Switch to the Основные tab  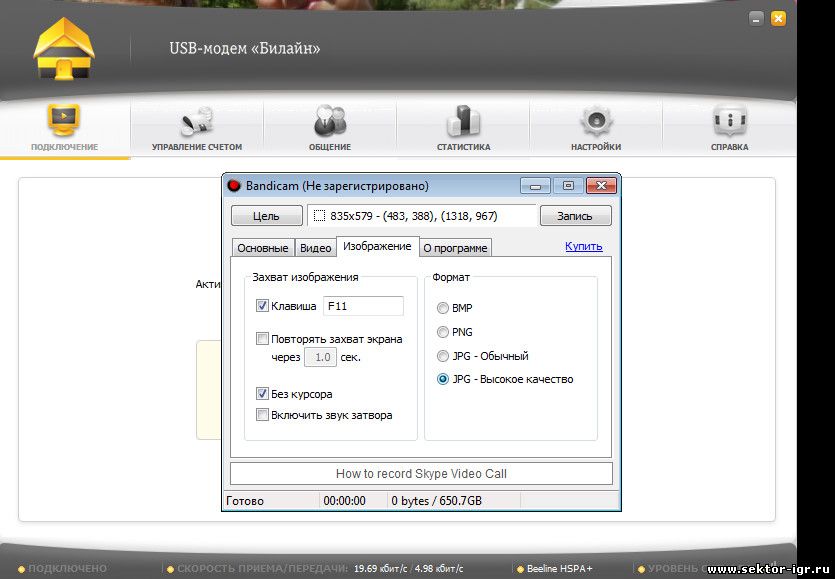[263, 248]
